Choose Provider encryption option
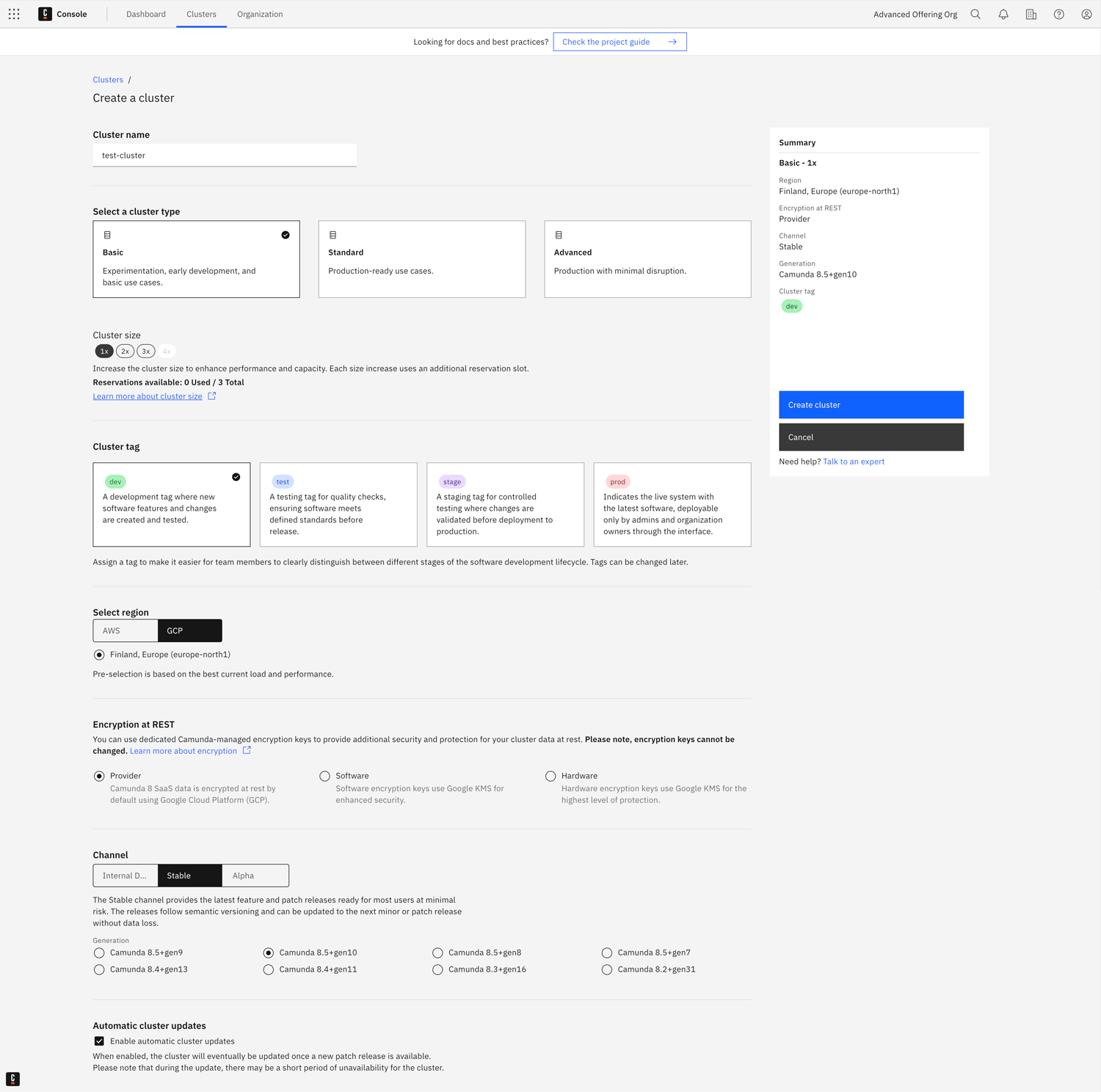Image resolution: width=1101 pixels, height=1092 pixels. click(x=99, y=776)
